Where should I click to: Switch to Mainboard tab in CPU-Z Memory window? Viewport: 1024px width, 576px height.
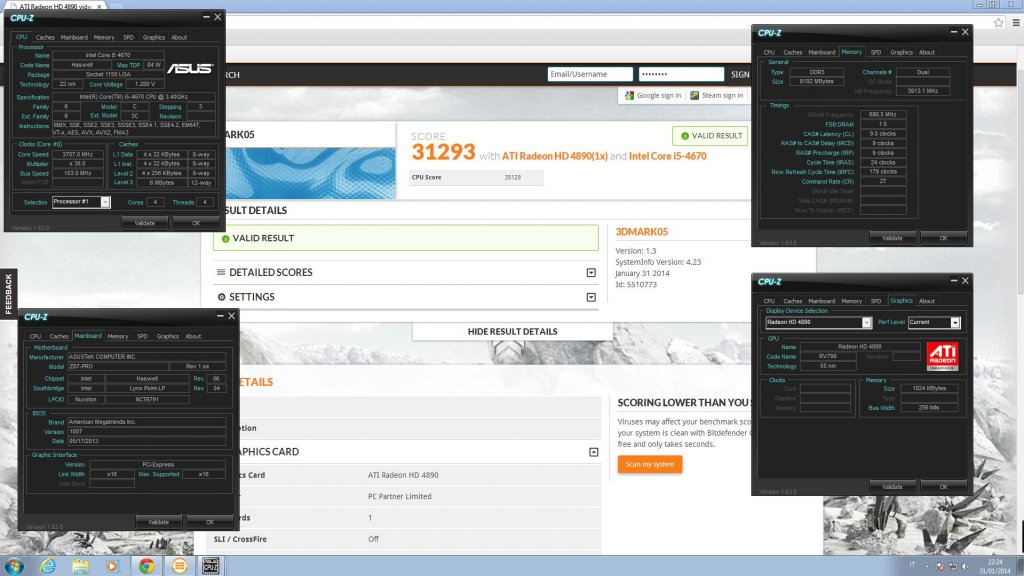(x=822, y=52)
